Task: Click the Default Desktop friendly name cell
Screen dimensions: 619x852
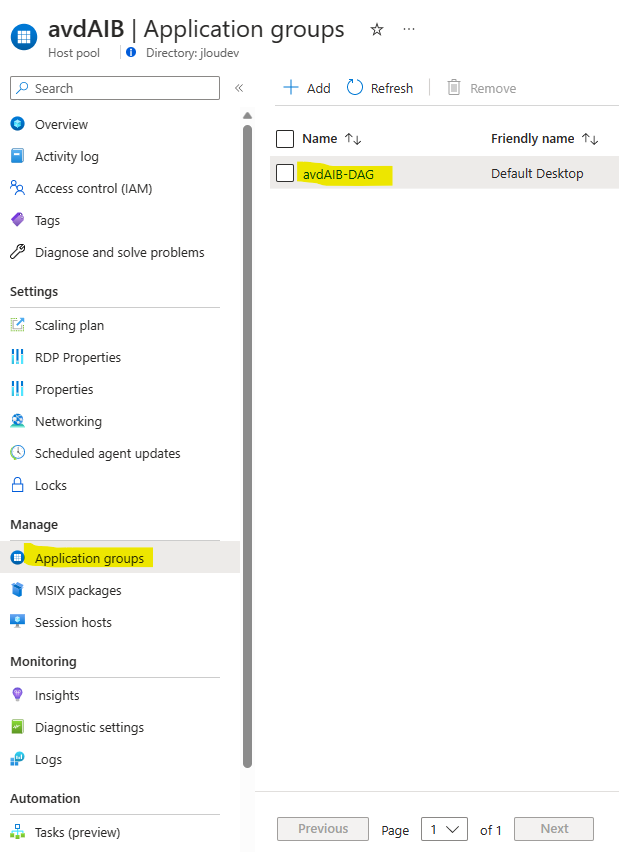Action: click(537, 173)
